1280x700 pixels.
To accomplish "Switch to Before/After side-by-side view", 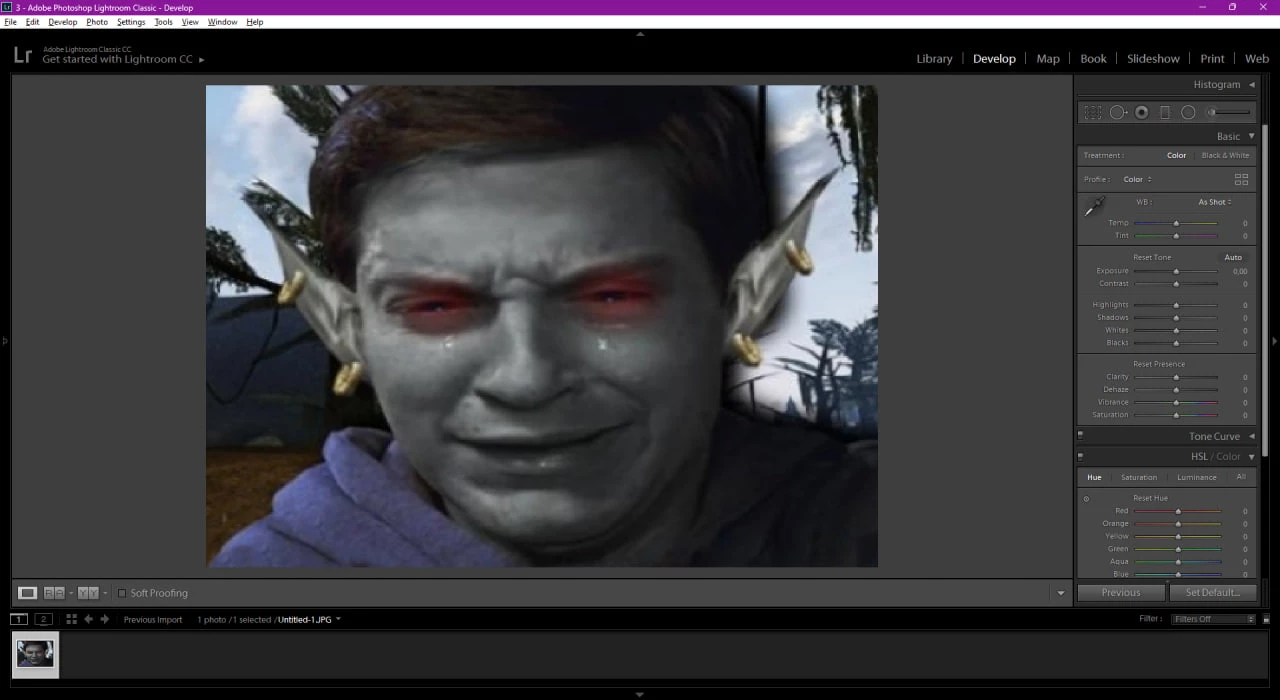I will pos(54,593).
